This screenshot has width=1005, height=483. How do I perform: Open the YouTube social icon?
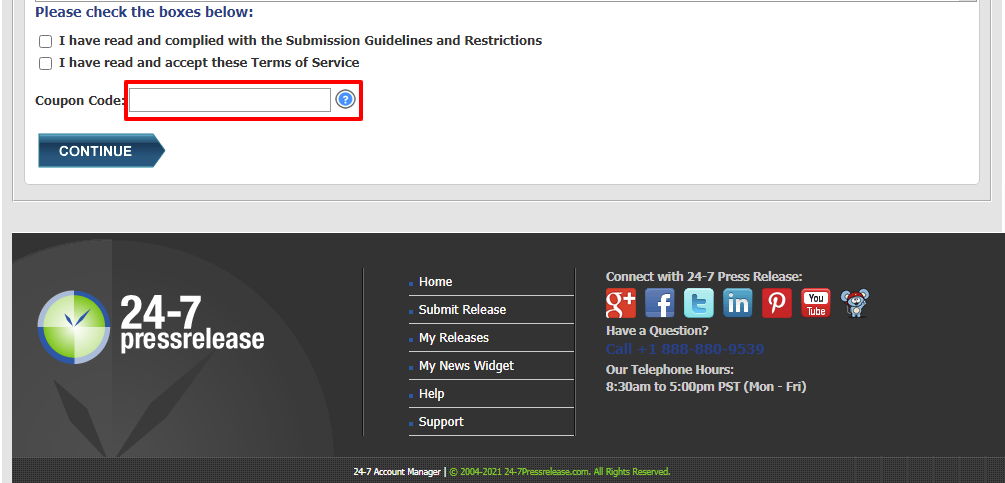coord(816,303)
